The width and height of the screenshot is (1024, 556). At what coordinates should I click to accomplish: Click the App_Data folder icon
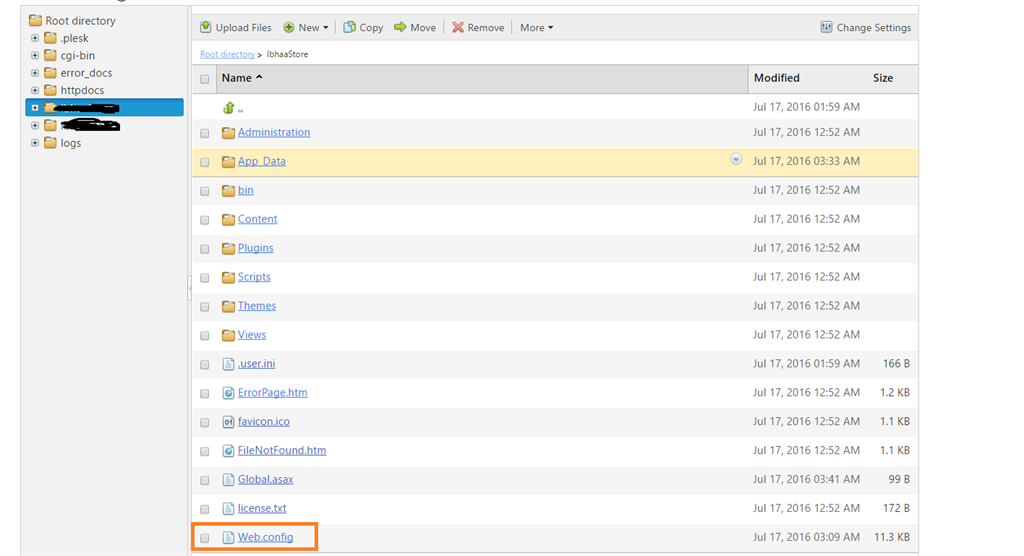pos(228,161)
